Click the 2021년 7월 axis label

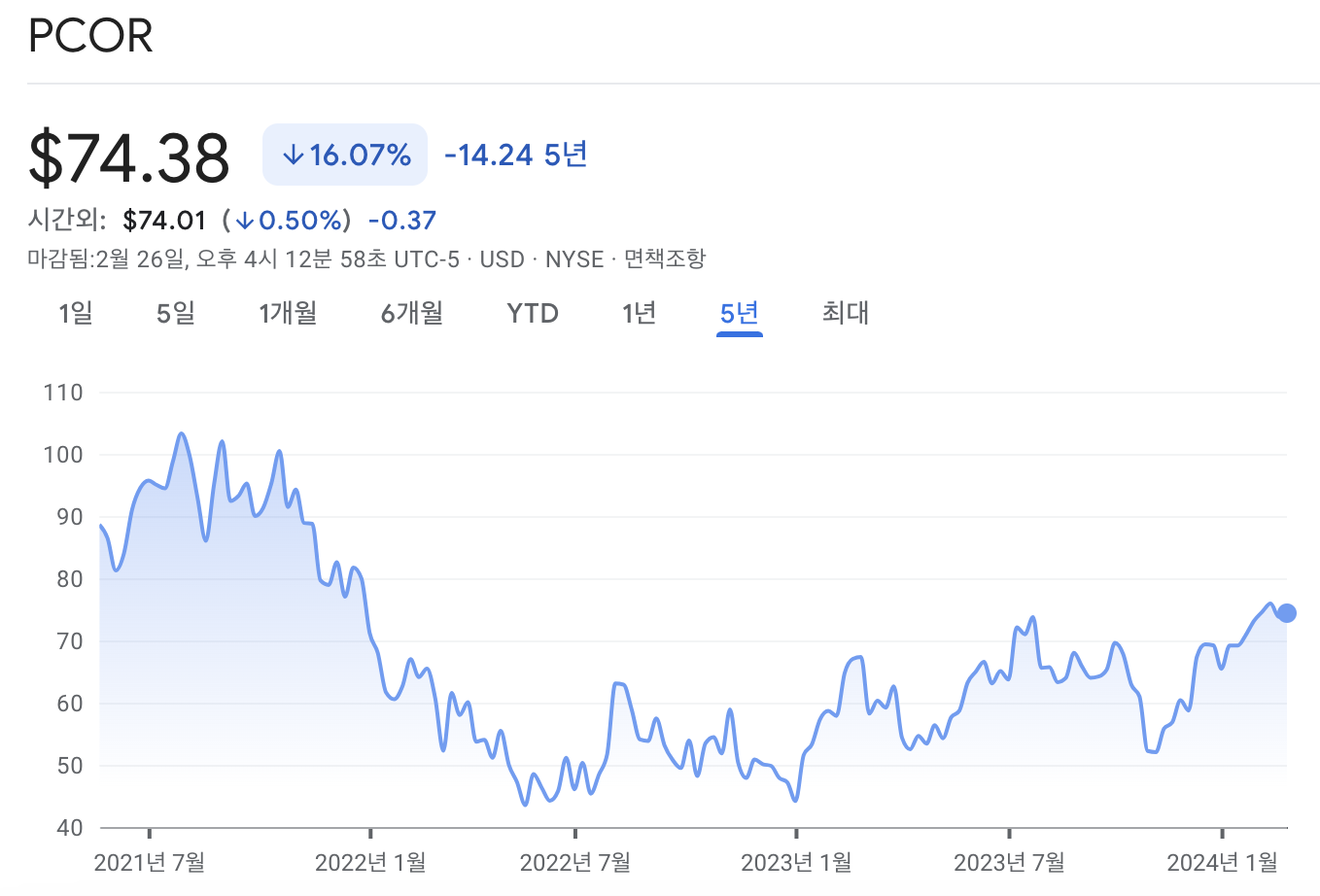click(150, 862)
